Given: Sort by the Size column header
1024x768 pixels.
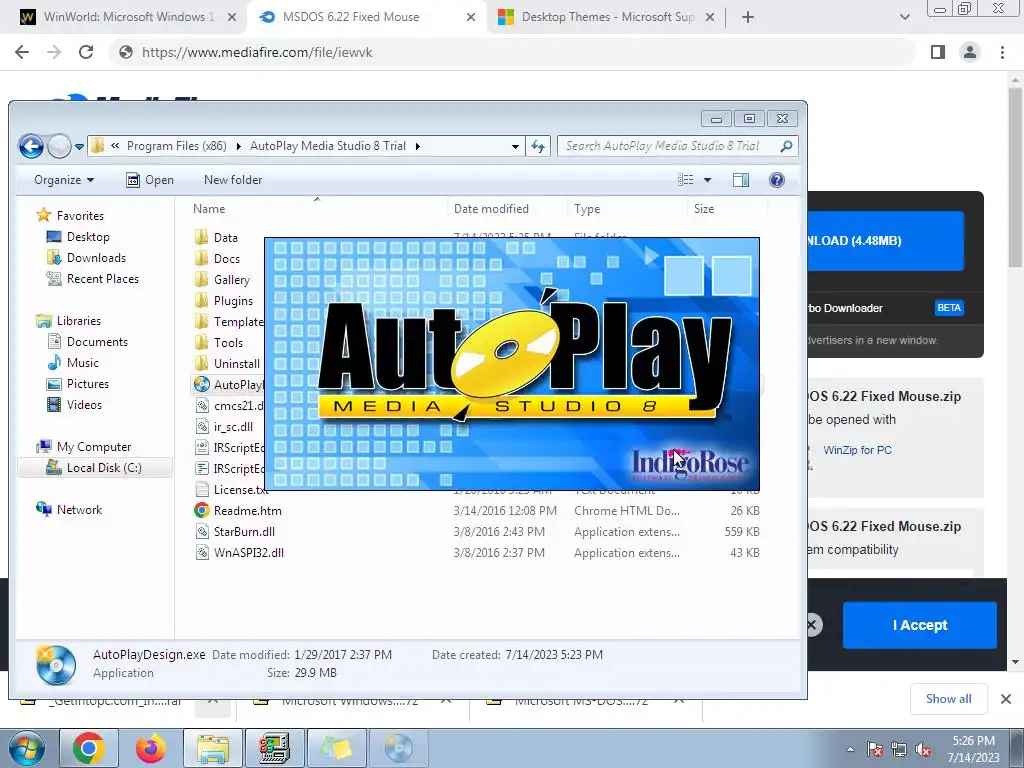Looking at the screenshot, I should tap(703, 209).
